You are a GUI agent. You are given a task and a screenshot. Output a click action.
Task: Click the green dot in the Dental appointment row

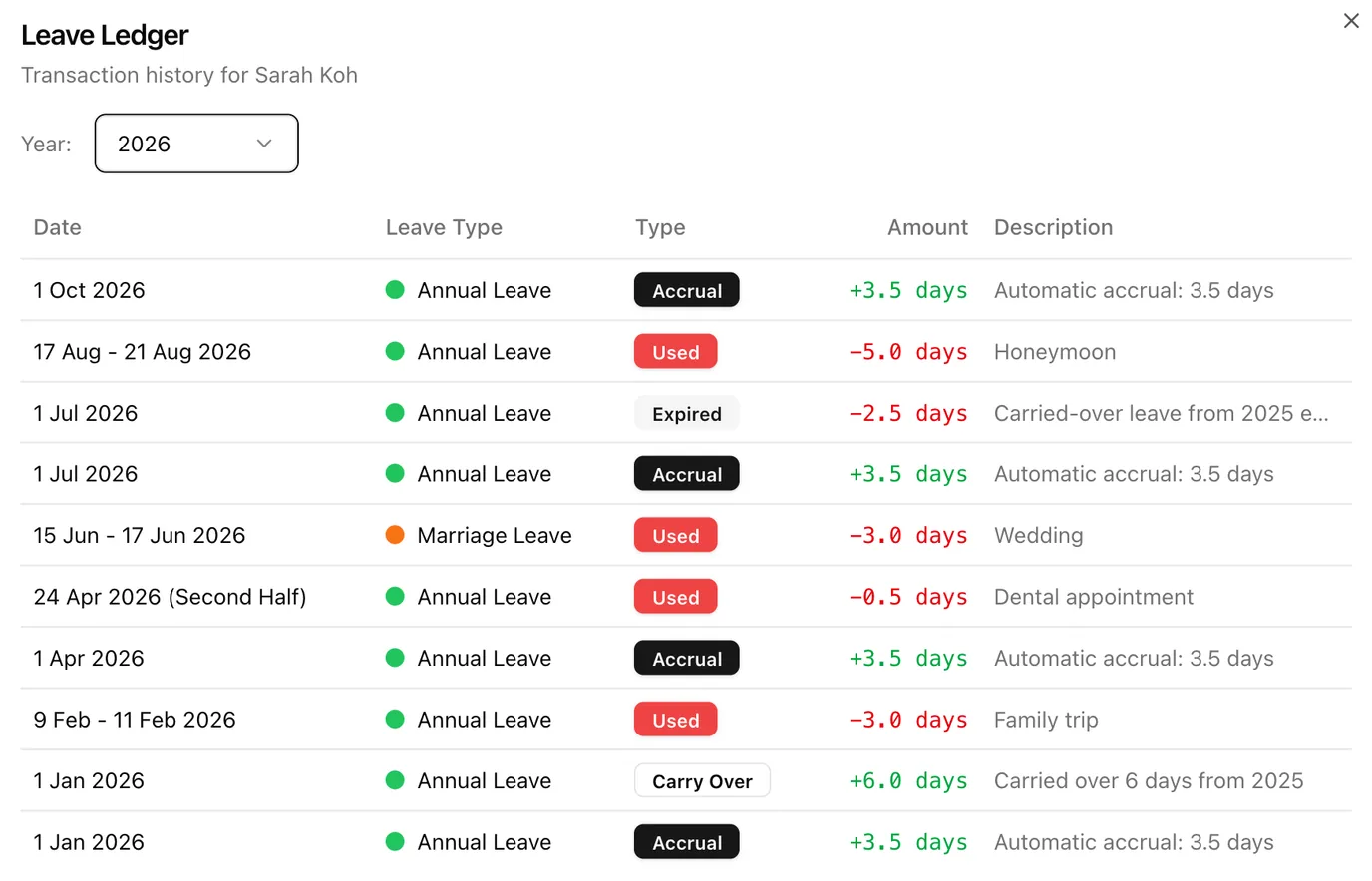click(x=395, y=597)
